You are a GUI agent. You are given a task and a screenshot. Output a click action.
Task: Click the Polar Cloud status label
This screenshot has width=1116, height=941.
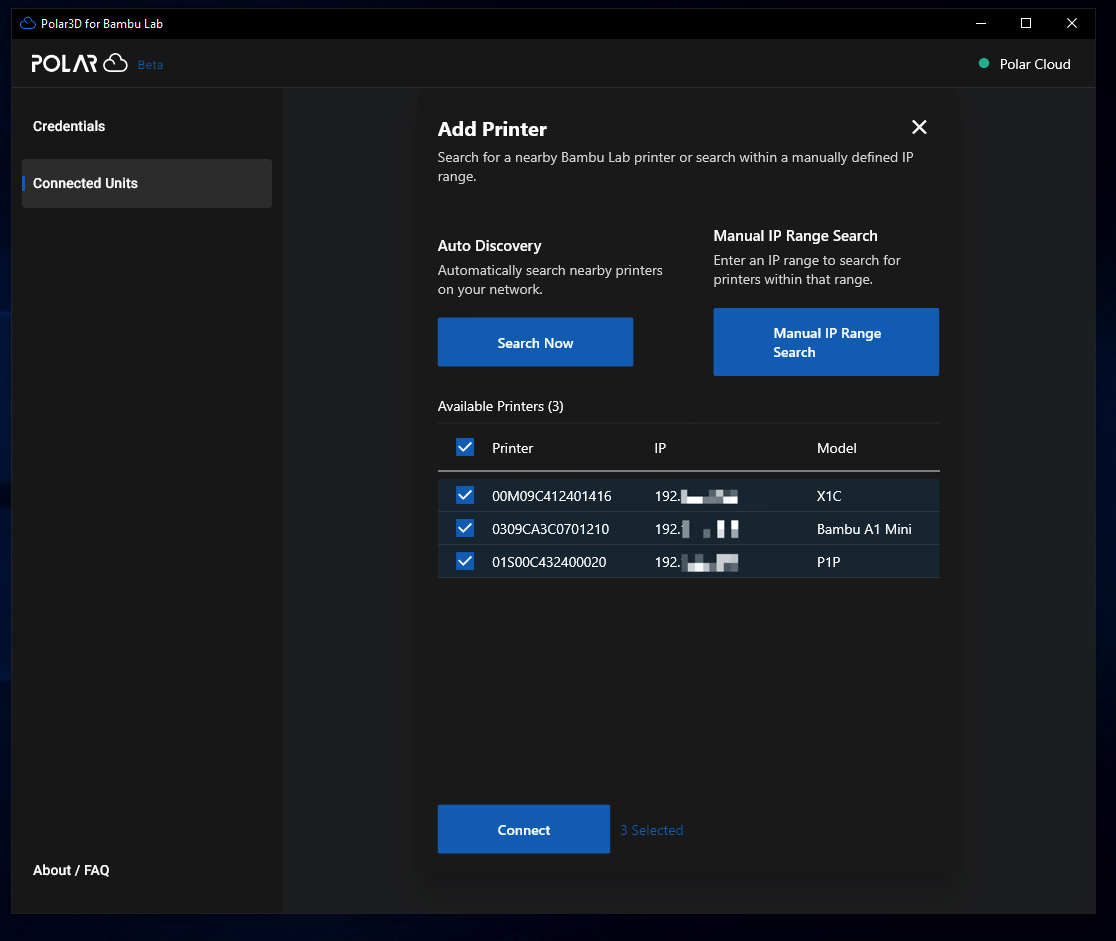pos(1035,64)
